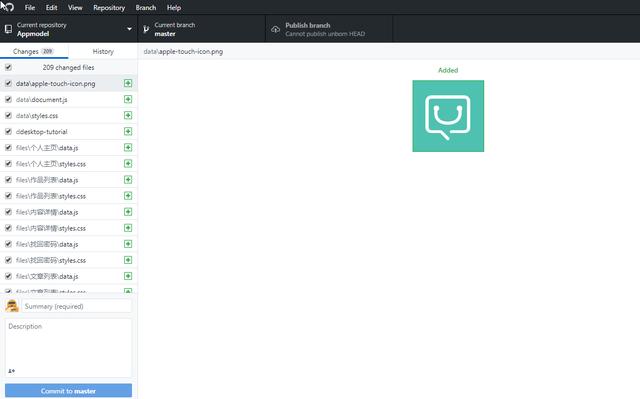Click the apple-touch-icon.png image preview
The height and width of the screenshot is (399, 640).
(448, 116)
